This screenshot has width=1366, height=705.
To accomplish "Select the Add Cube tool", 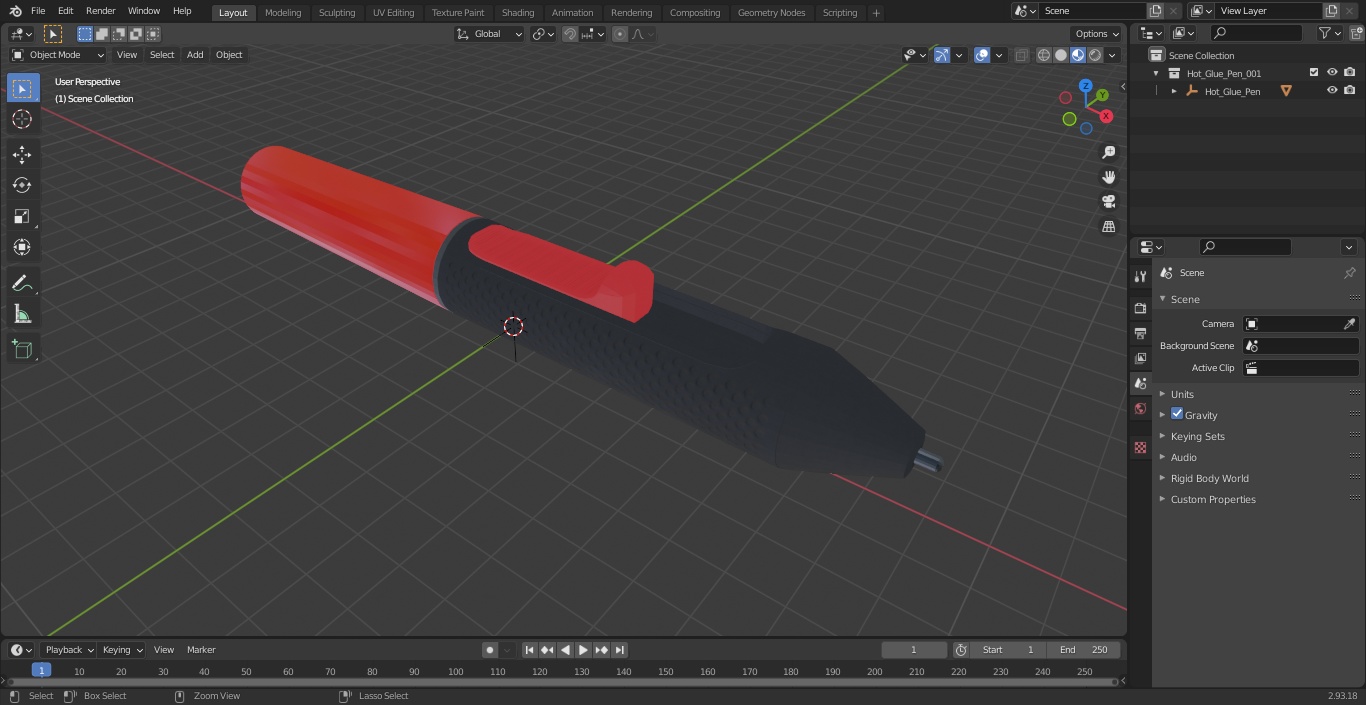I will 22,350.
